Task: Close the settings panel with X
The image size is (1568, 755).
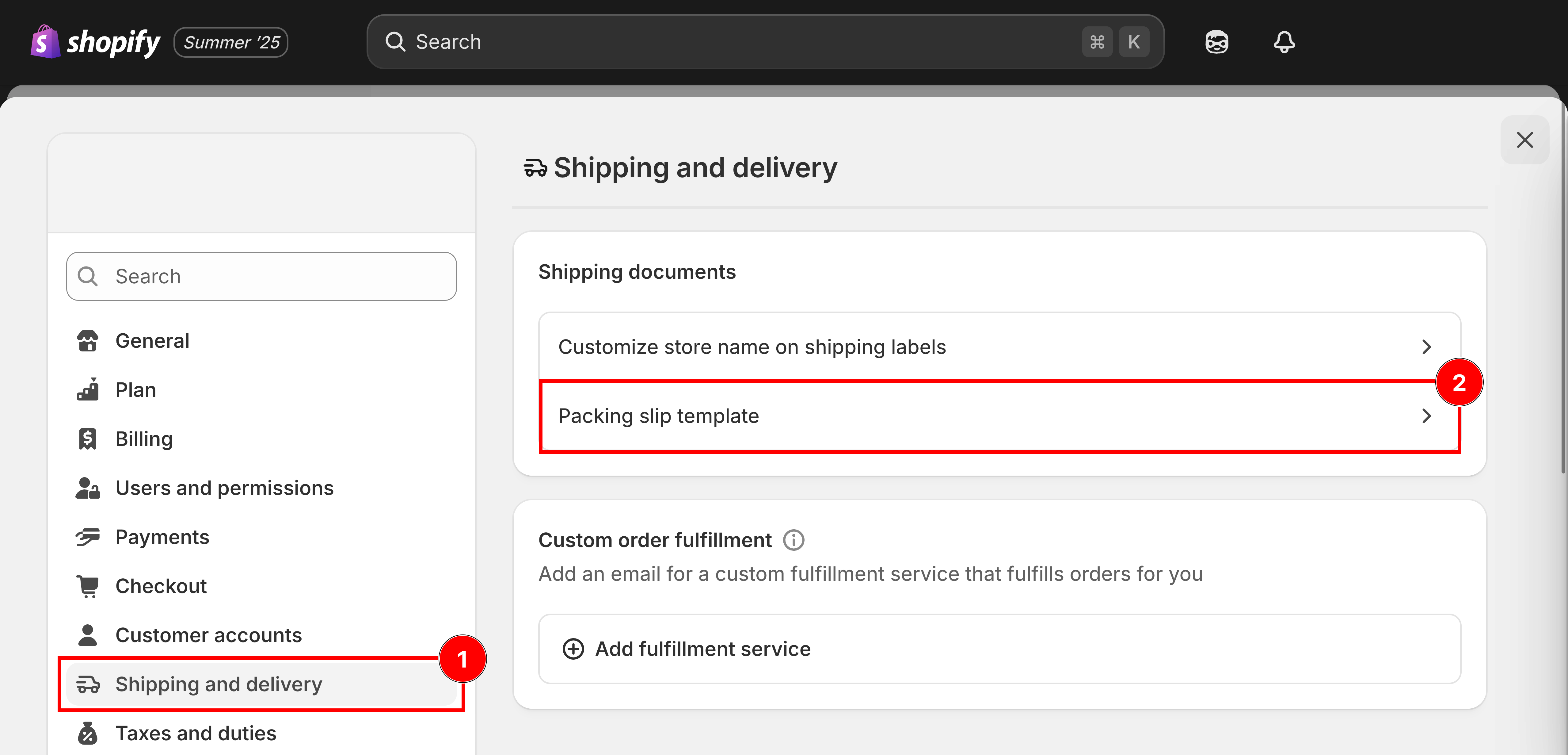Action: (x=1525, y=140)
